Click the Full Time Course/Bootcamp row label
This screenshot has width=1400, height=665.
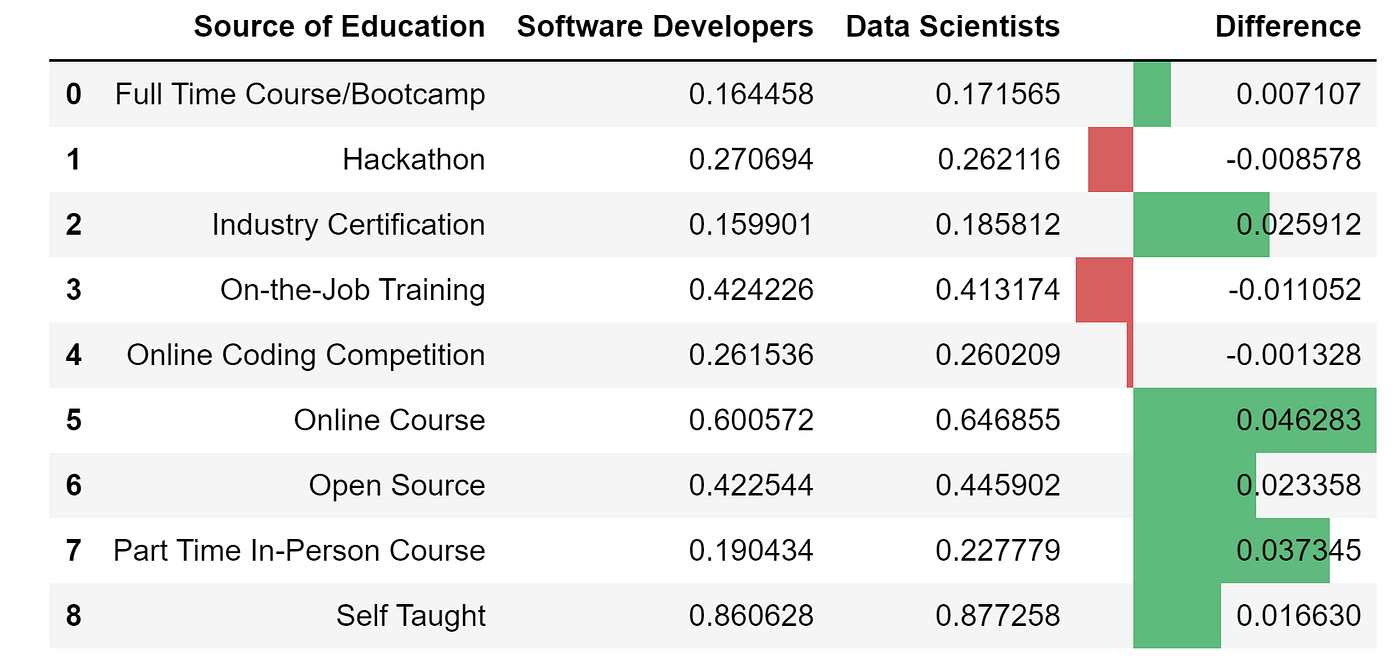pyautogui.click(x=300, y=93)
